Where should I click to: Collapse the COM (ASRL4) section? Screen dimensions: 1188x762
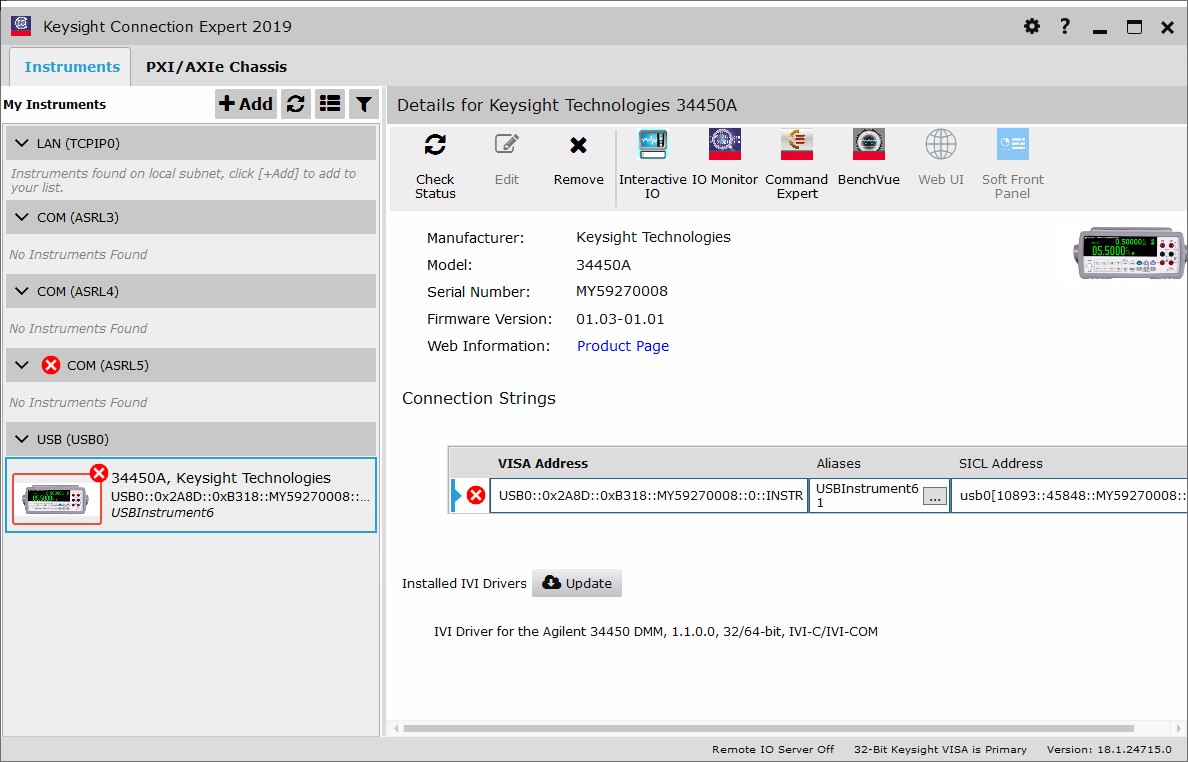(22, 292)
